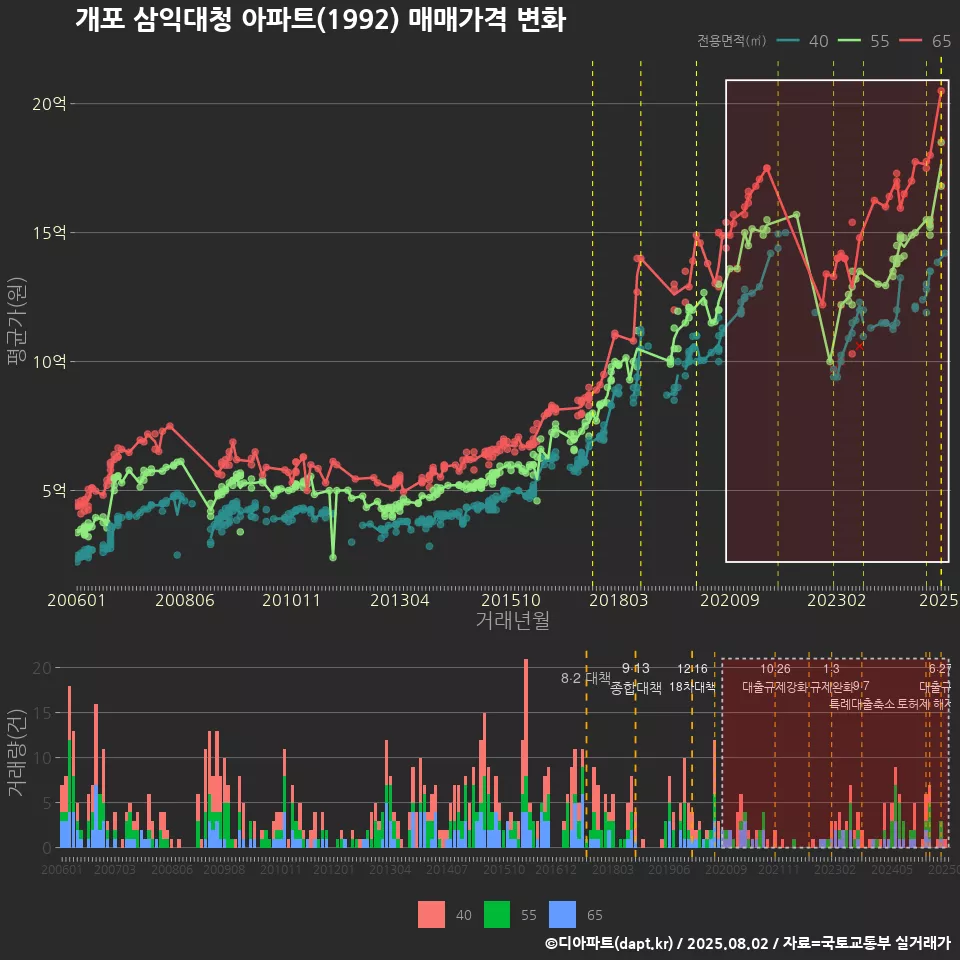960x960 pixels.
Task: Click the 10·26 대출규제강화 policy annotation
Action: (775, 678)
